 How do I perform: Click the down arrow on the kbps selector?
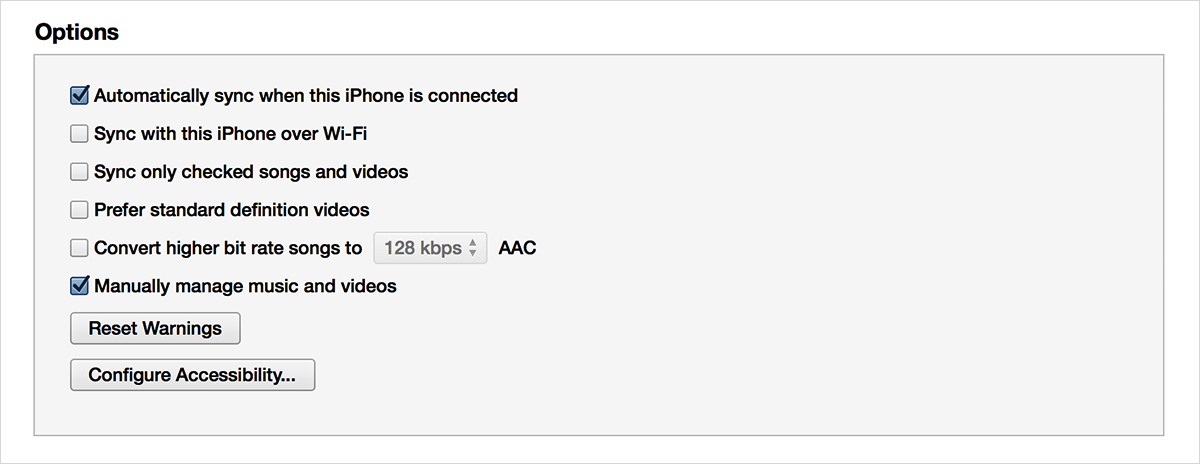(x=473, y=253)
